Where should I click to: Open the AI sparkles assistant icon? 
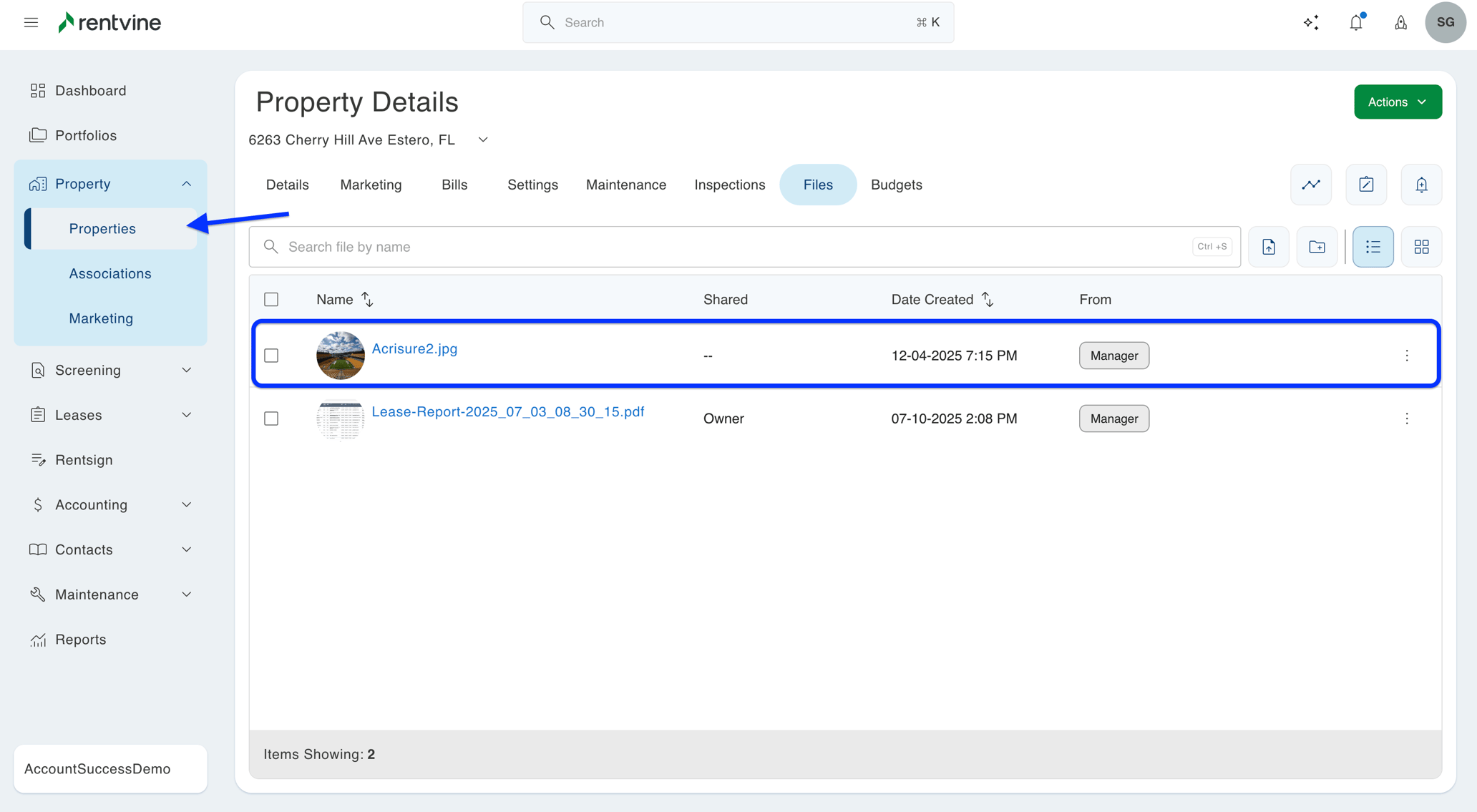1312,22
